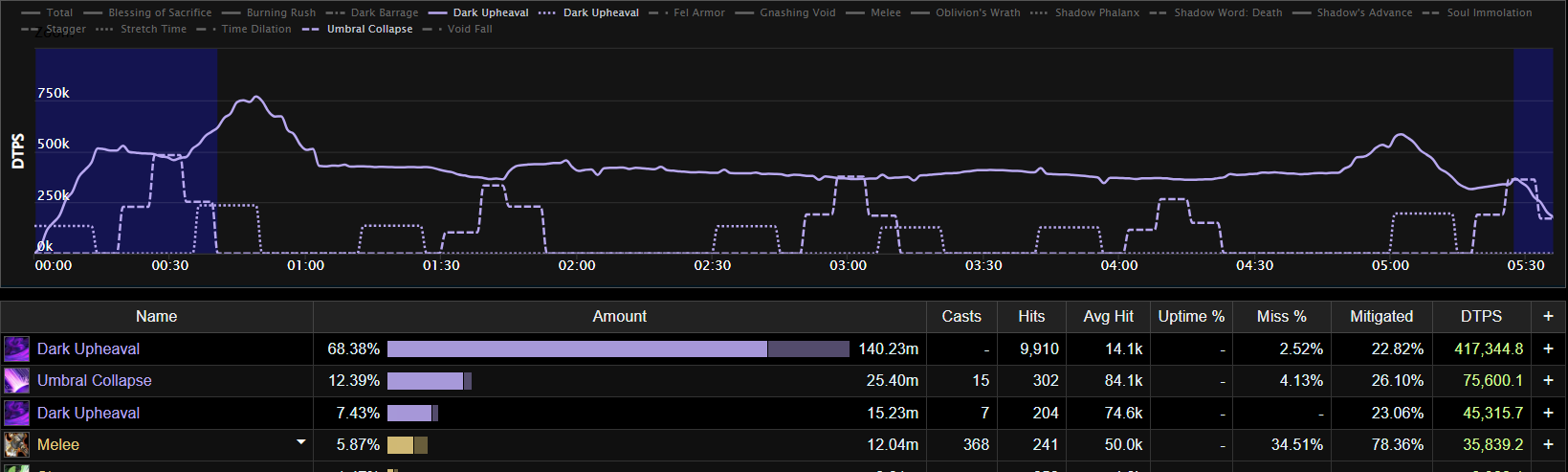The width and height of the screenshot is (1568, 472).
Task: Click the 35,839.2 DTPS value
Action: click(1492, 445)
